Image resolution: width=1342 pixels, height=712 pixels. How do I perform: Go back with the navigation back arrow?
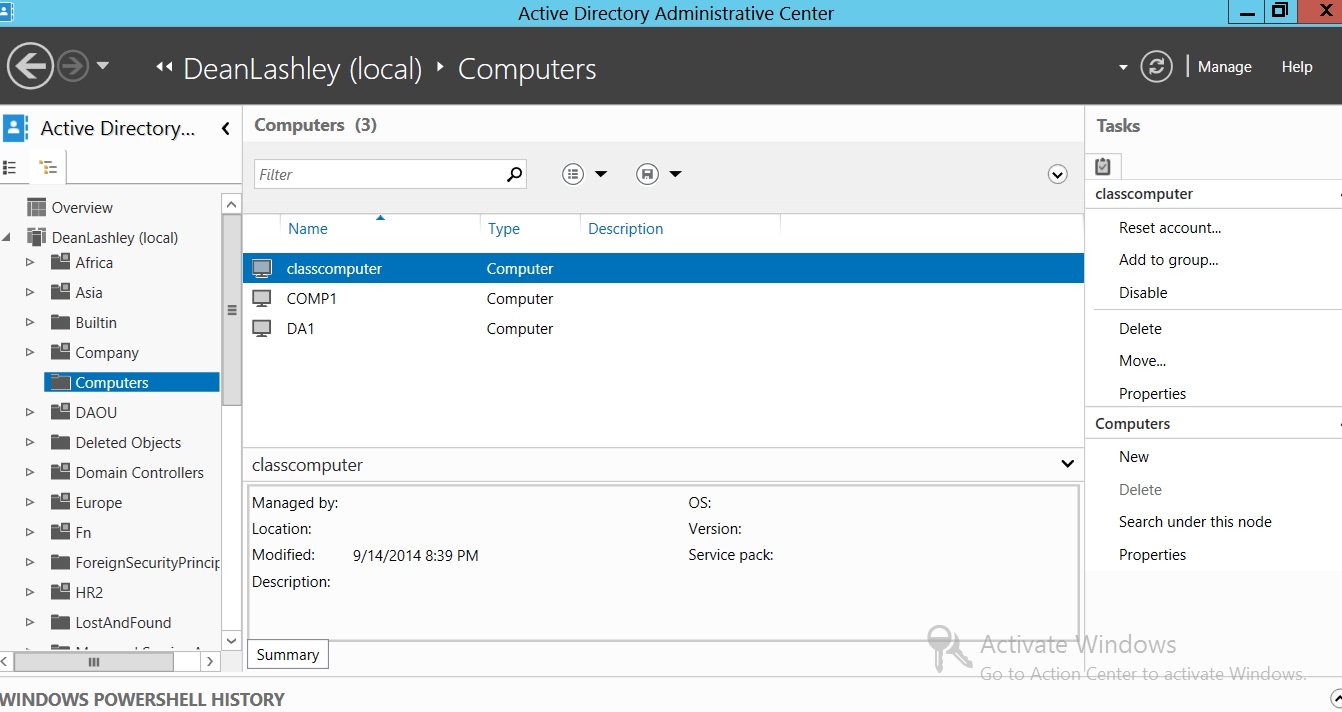(x=30, y=67)
